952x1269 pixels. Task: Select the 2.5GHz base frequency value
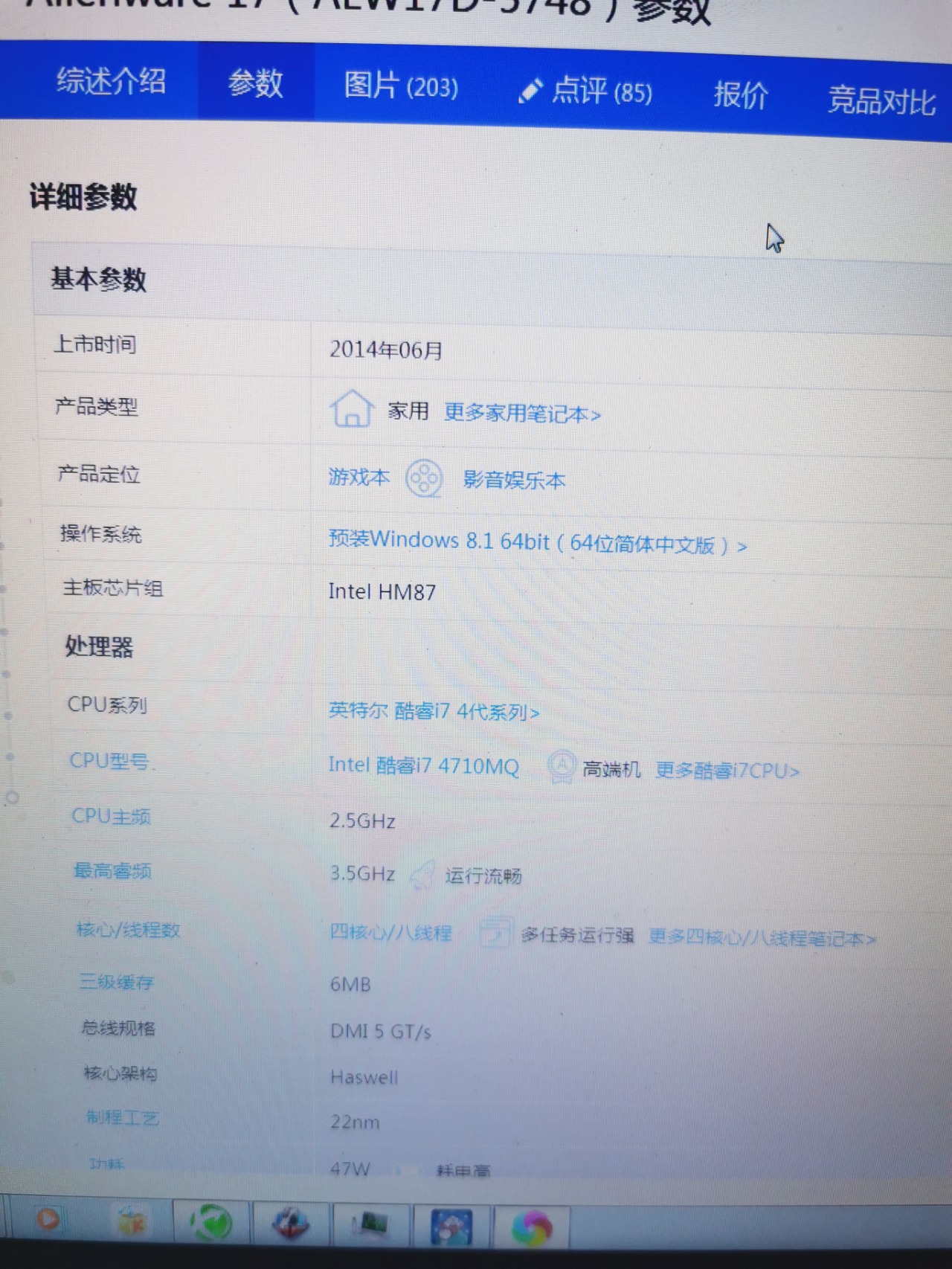click(363, 821)
